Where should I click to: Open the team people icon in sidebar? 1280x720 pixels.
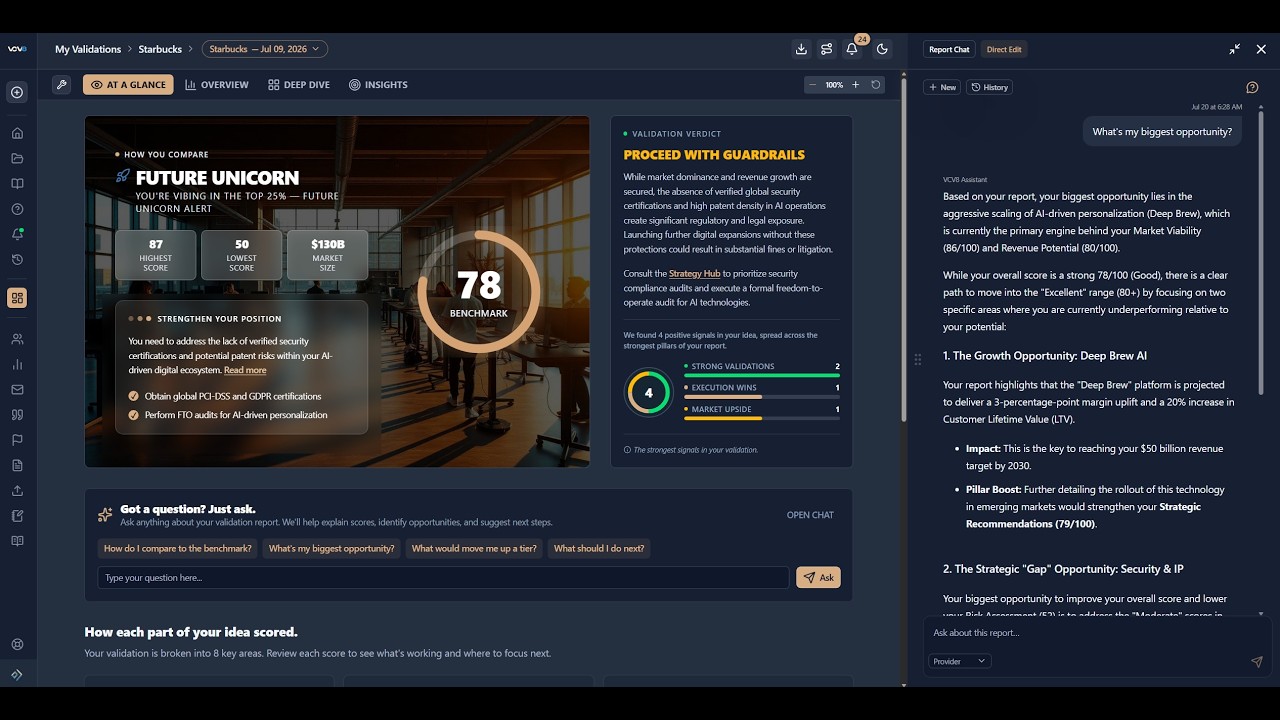[17, 339]
